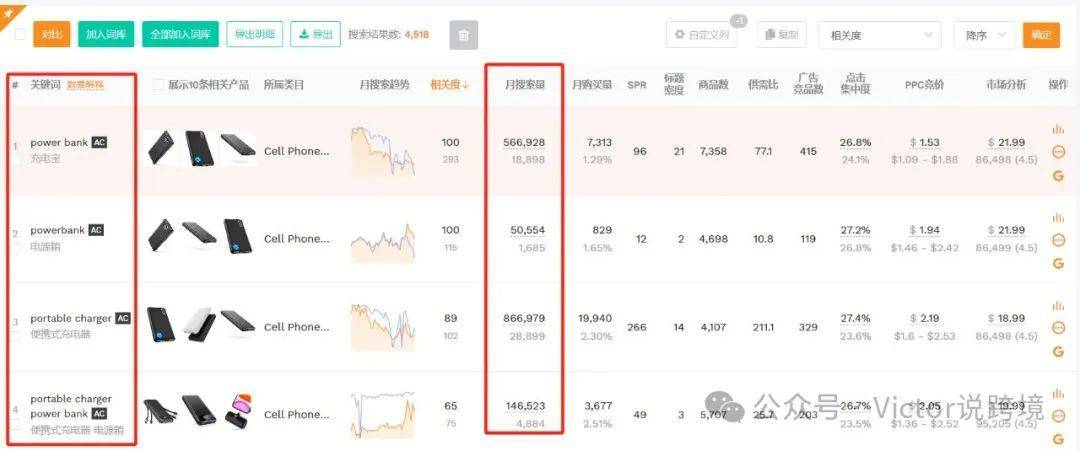Open the 自定义列 custom columns selector
The height and width of the screenshot is (451, 1080).
pyautogui.click(x=701, y=34)
